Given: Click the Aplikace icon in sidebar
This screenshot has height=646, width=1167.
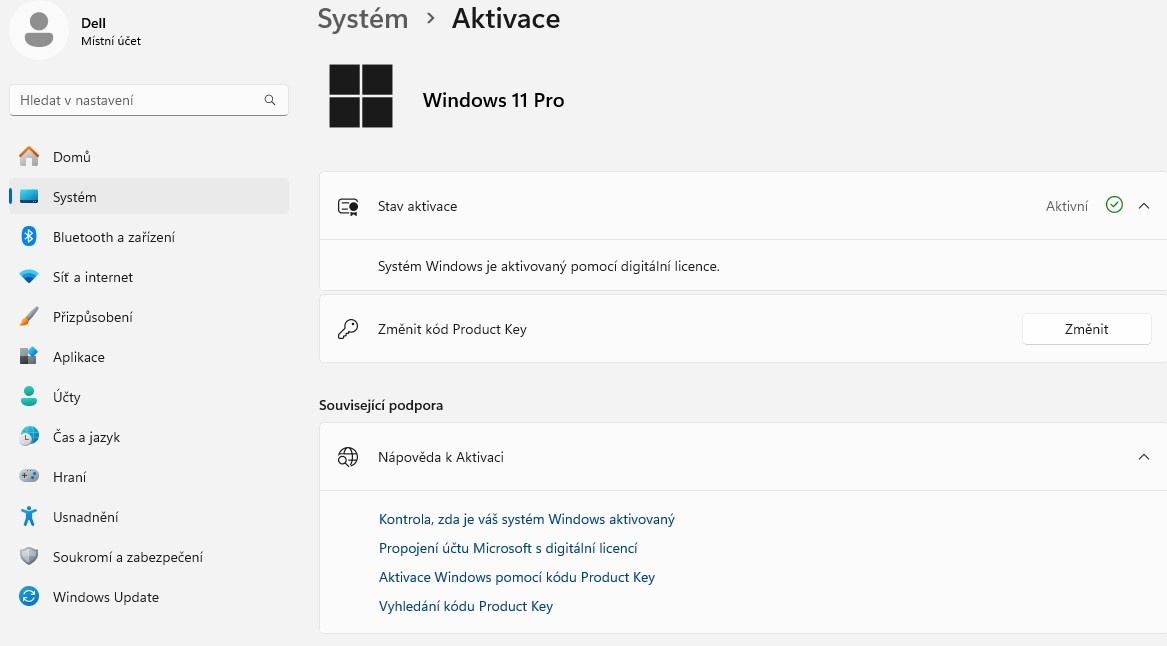Looking at the screenshot, I should coord(29,357).
